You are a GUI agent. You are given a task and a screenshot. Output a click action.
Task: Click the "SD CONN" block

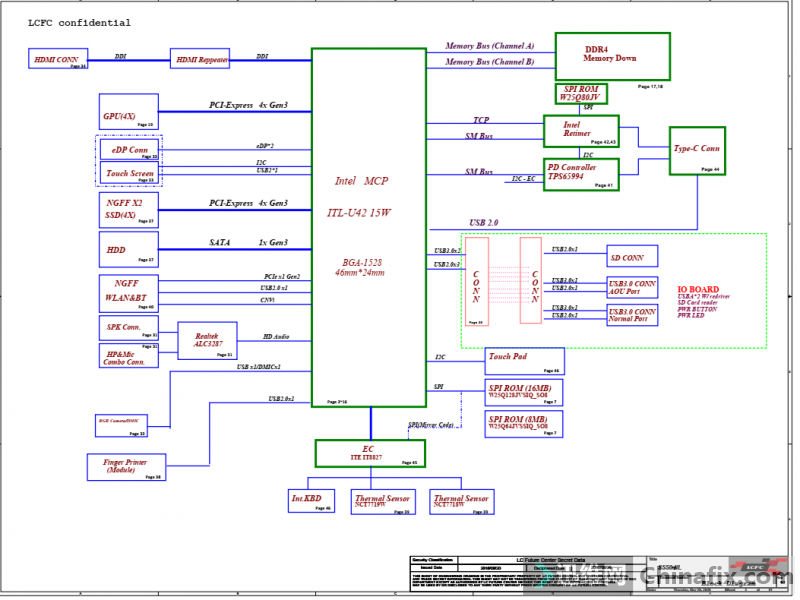[632, 256]
